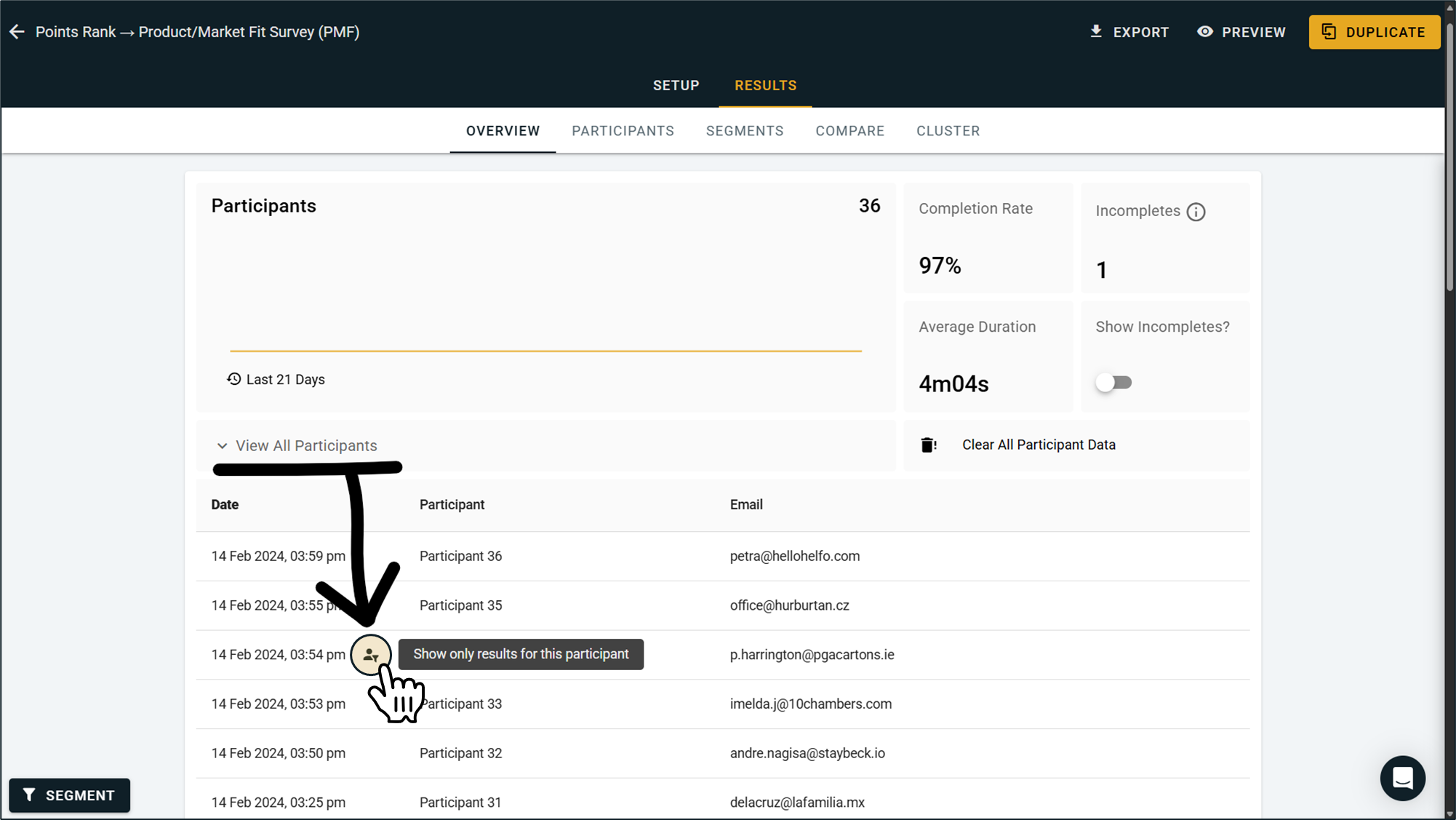
Task: Collapse the View All Participants chevron
Action: coord(222,446)
